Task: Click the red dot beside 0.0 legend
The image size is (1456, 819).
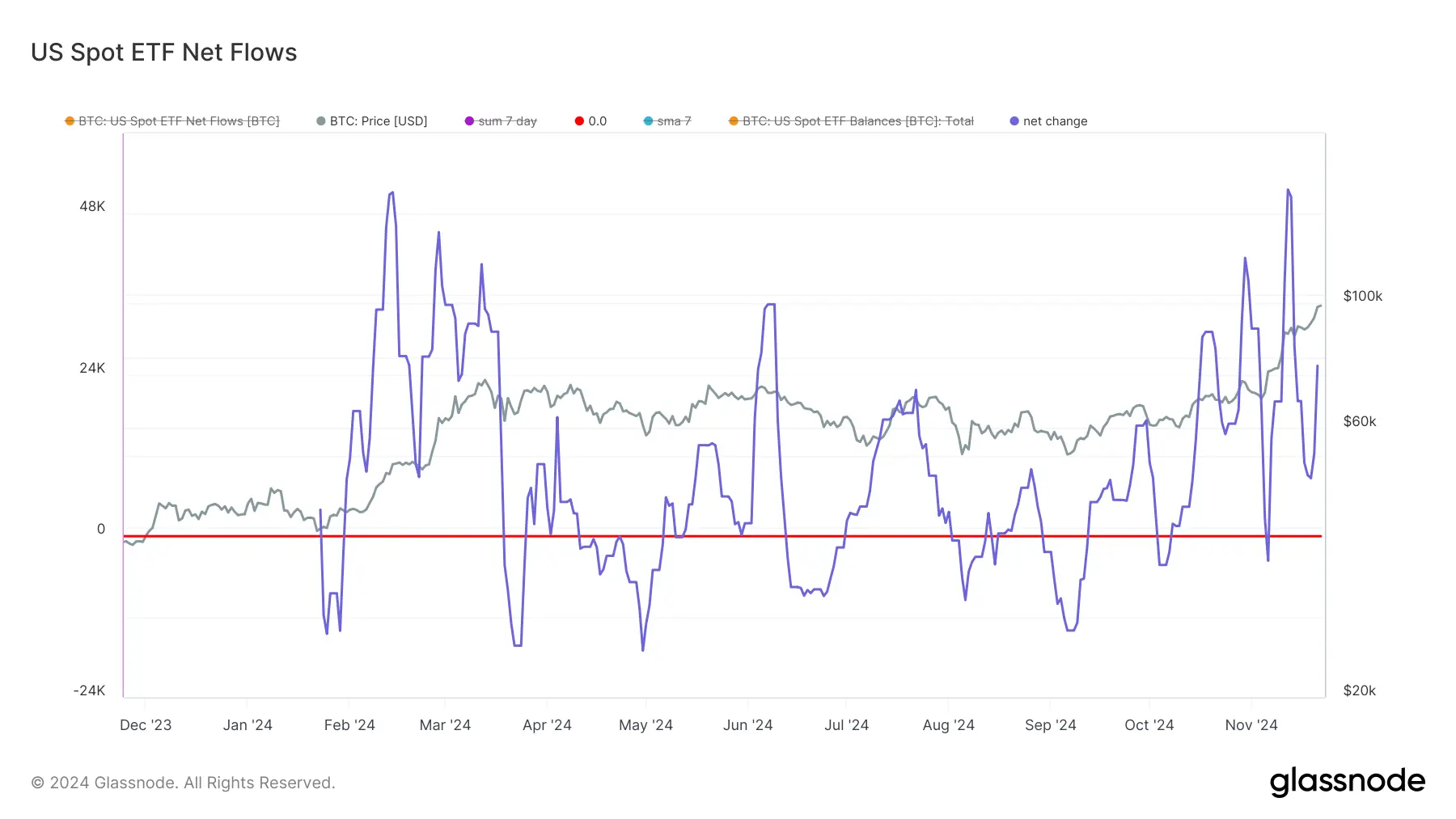Action: tap(579, 121)
